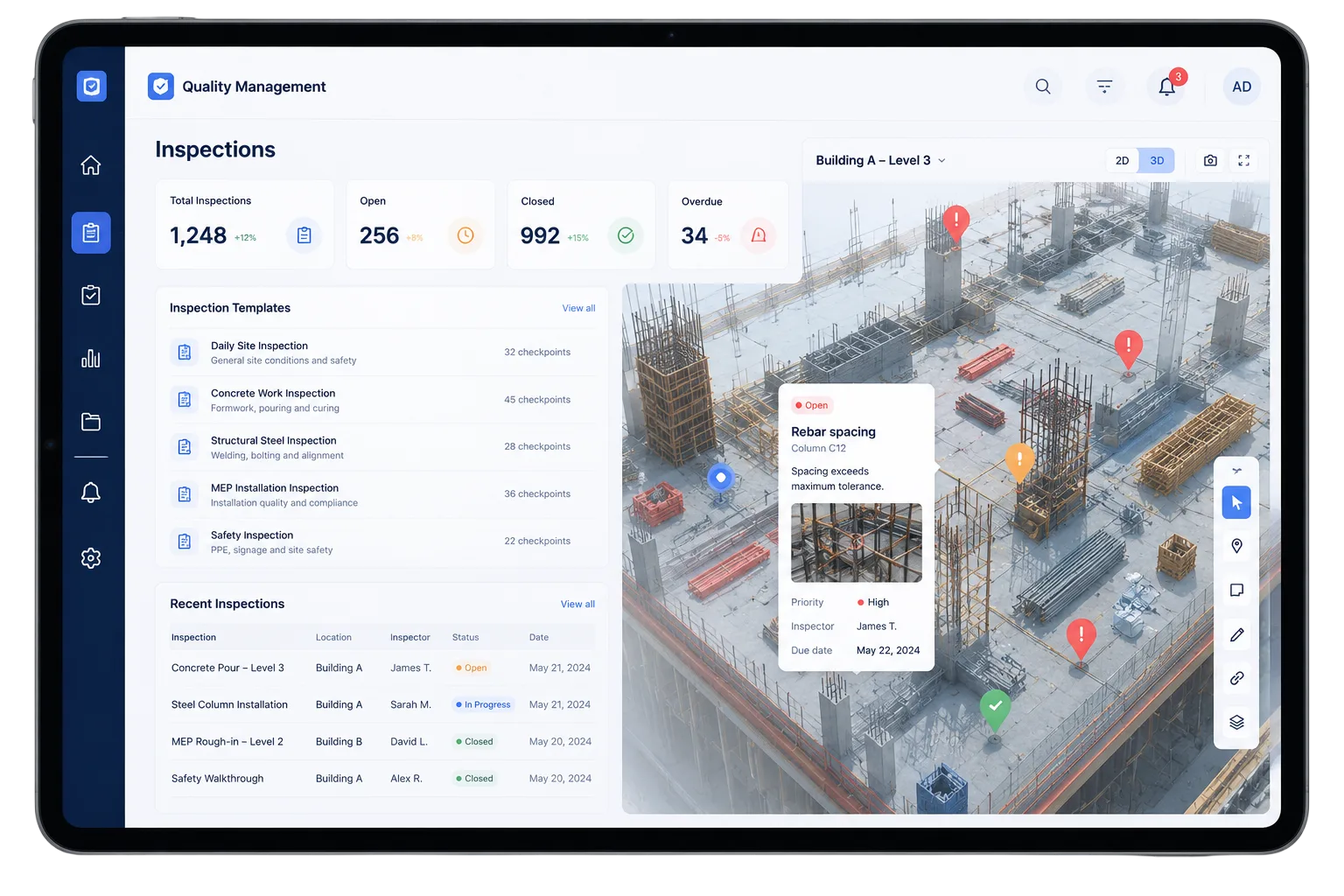Click the In Progress status badge
Viewport: 1344px width, 896px height.
[483, 705]
